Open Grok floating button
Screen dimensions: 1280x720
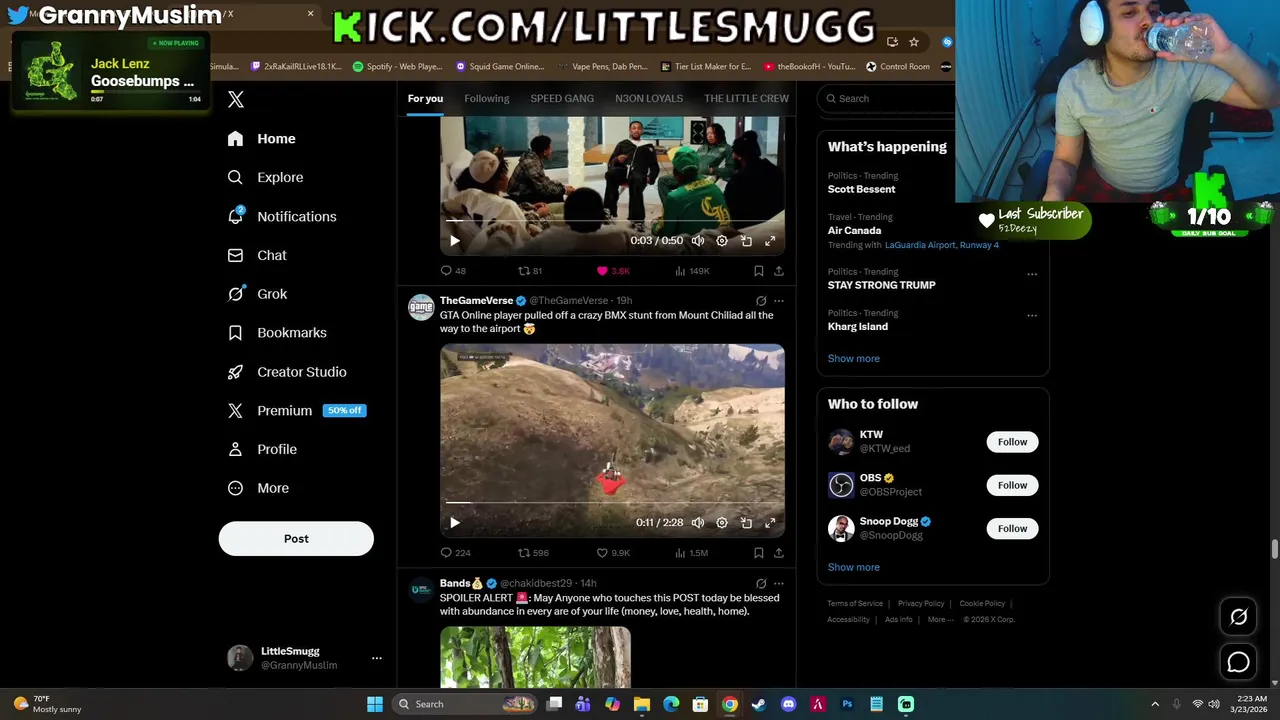(1239, 618)
